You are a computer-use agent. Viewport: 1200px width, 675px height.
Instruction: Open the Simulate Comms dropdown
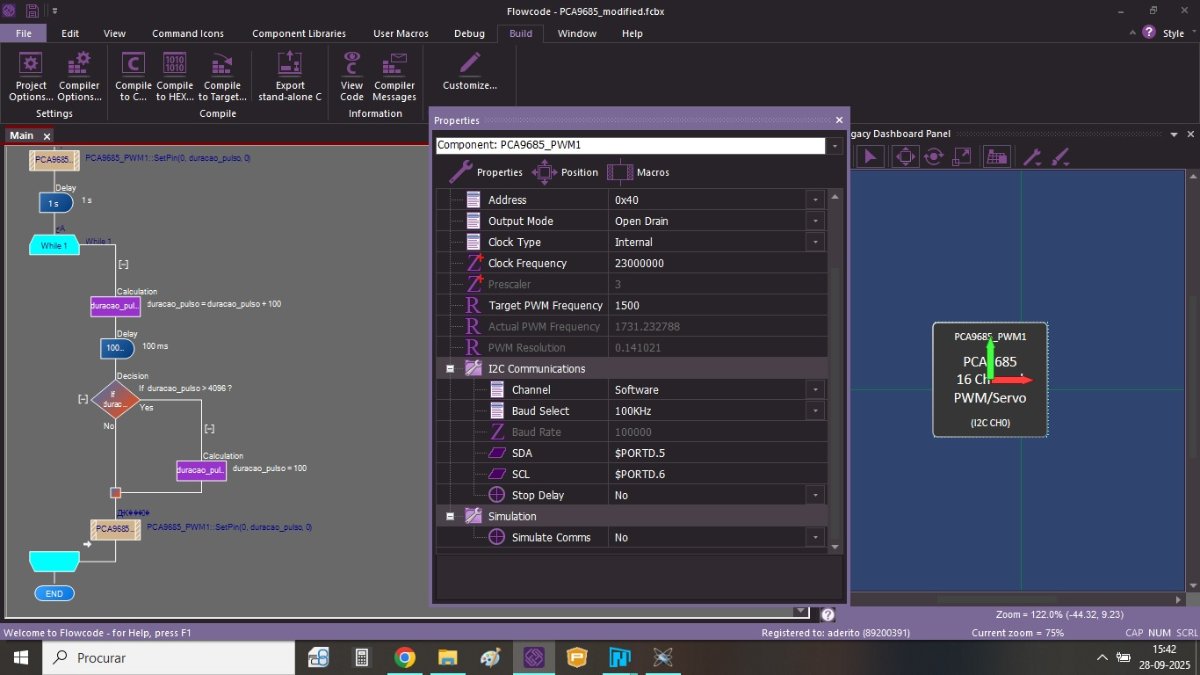pyautogui.click(x=816, y=538)
